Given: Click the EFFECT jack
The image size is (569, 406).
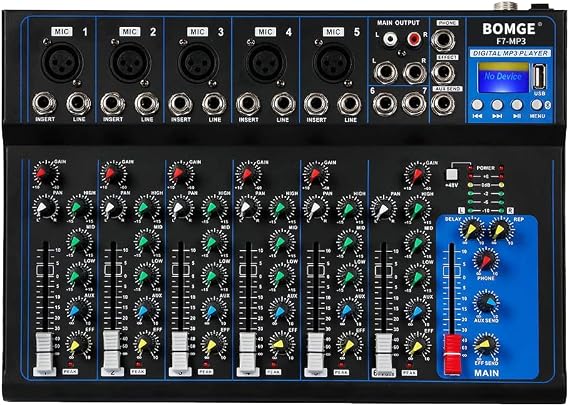Looking at the screenshot, I should 443,73.
